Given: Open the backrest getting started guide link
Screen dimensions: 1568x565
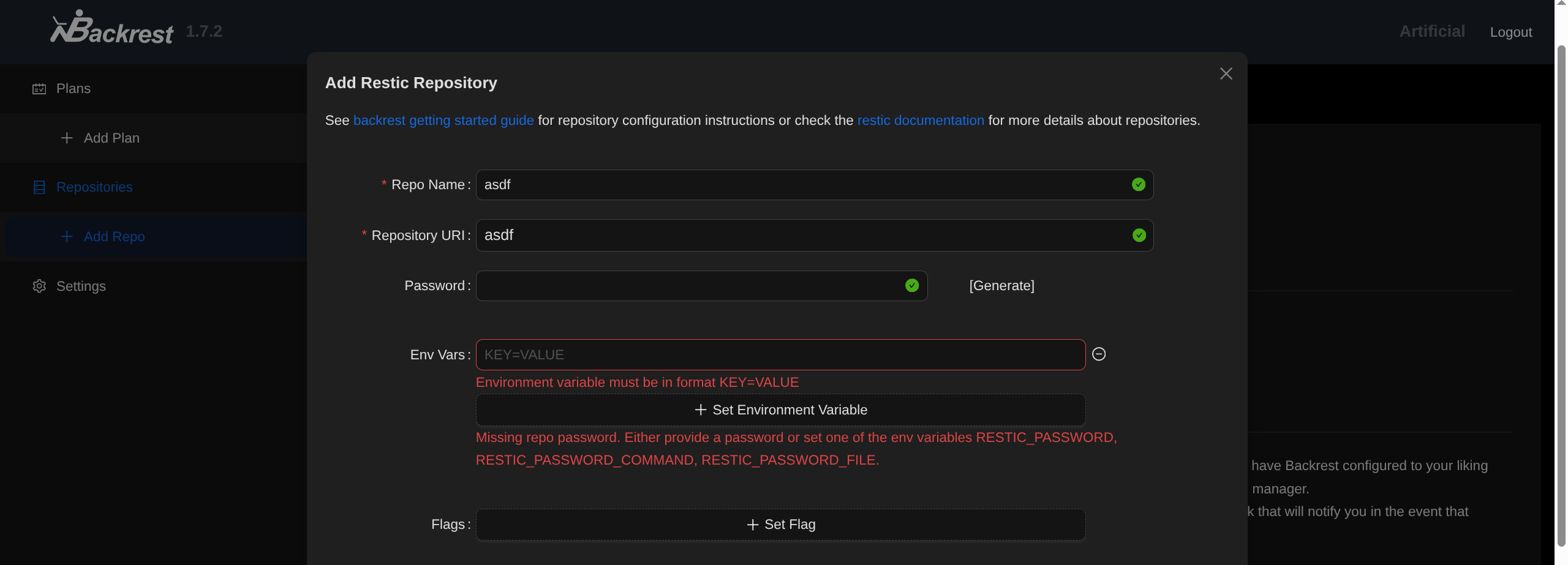Looking at the screenshot, I should [443, 121].
